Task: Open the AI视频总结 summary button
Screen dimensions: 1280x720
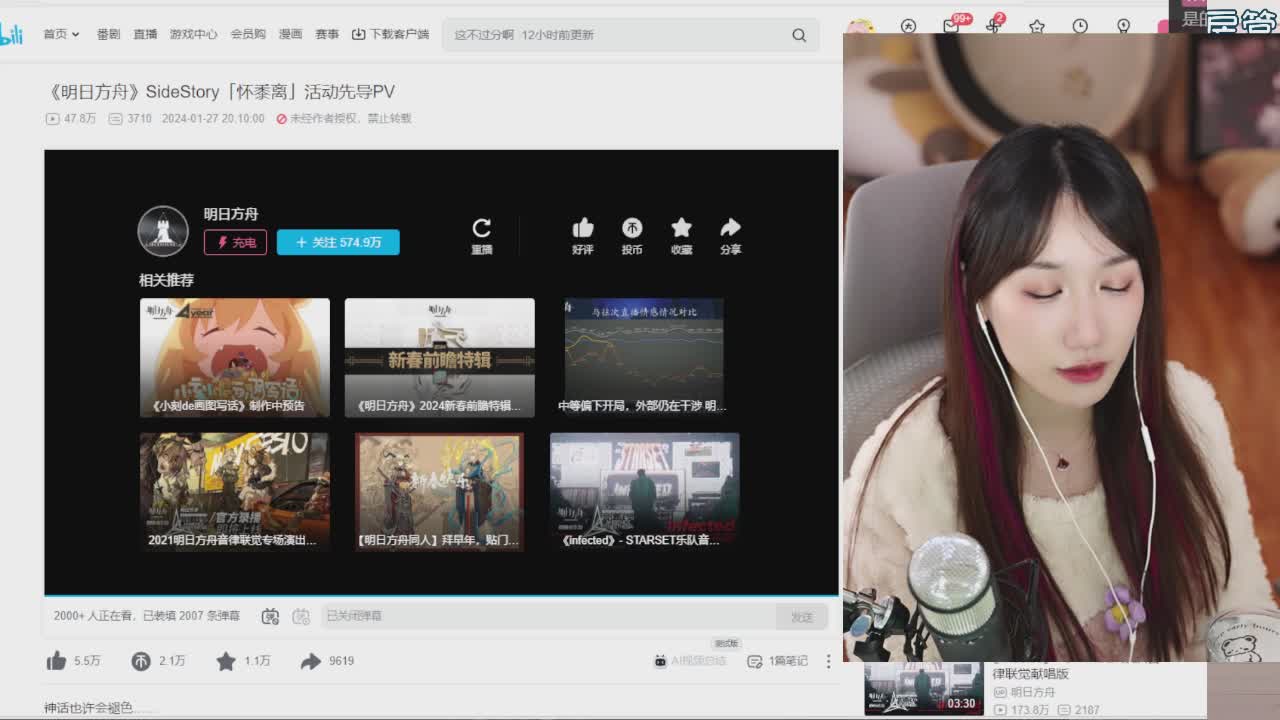Action: pos(690,661)
